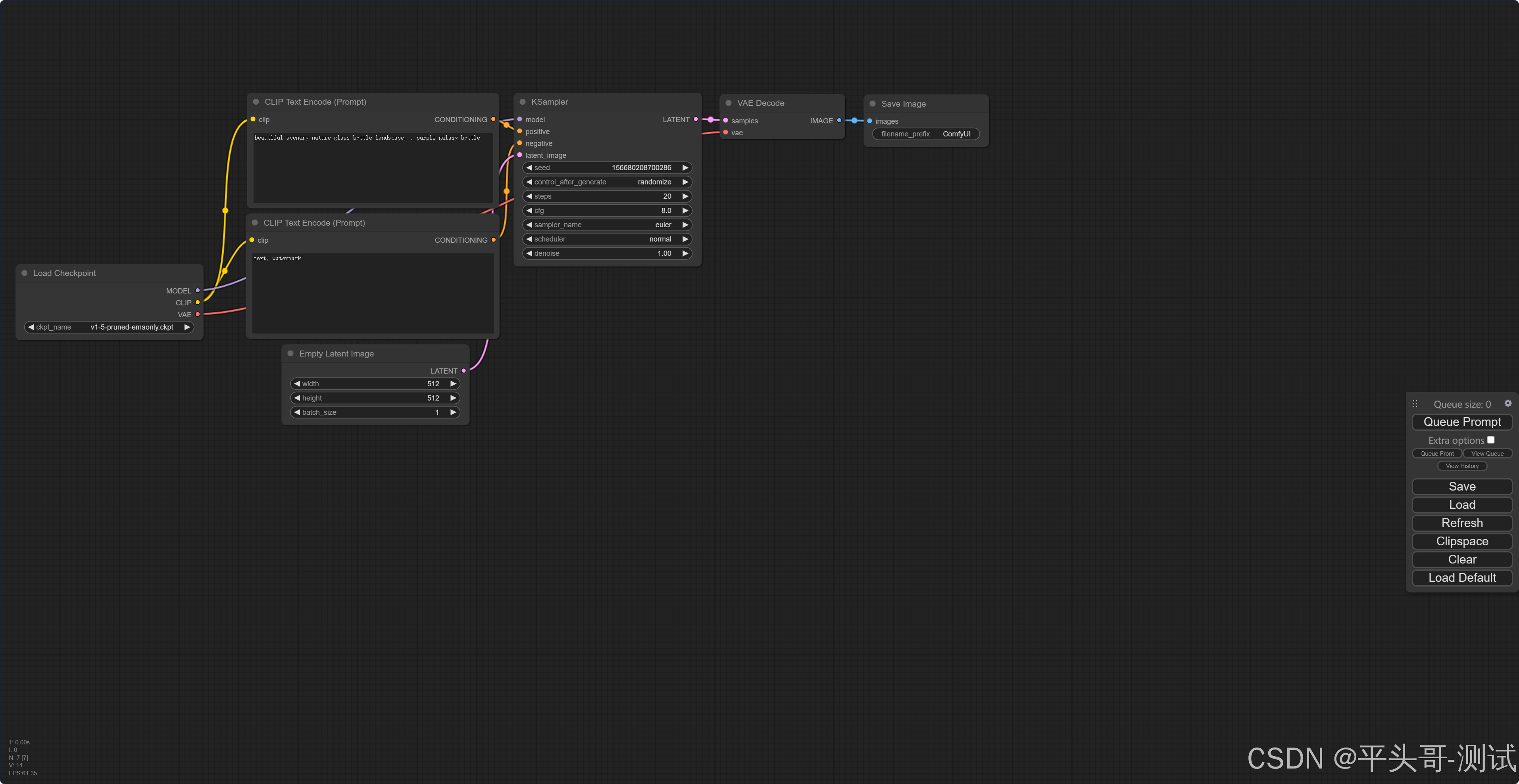Collapse the Empty Latent Image node dot
Screen dimensions: 1519x784
click(x=290, y=354)
